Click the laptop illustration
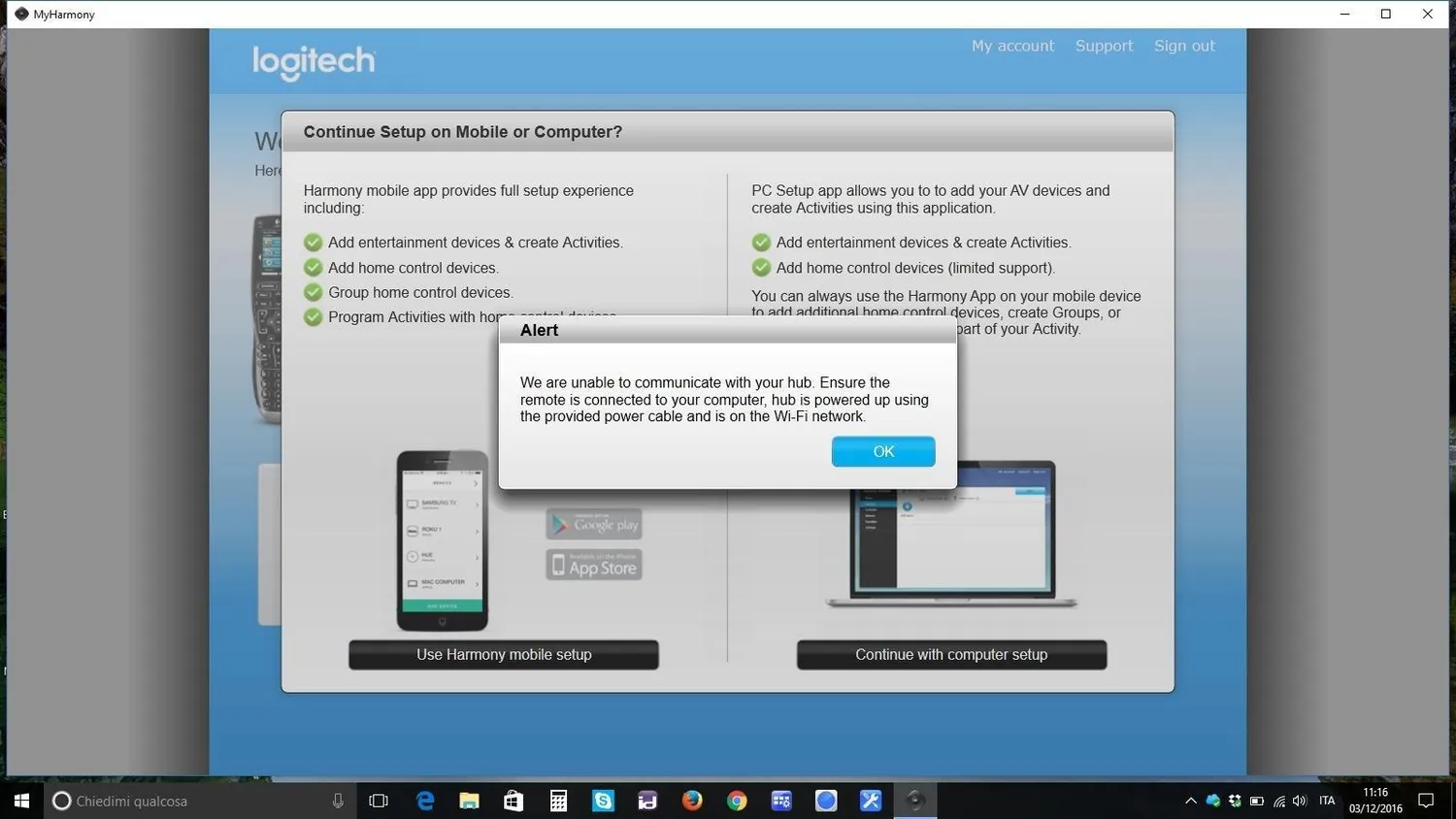Viewport: 1456px width, 819px height. [951, 534]
